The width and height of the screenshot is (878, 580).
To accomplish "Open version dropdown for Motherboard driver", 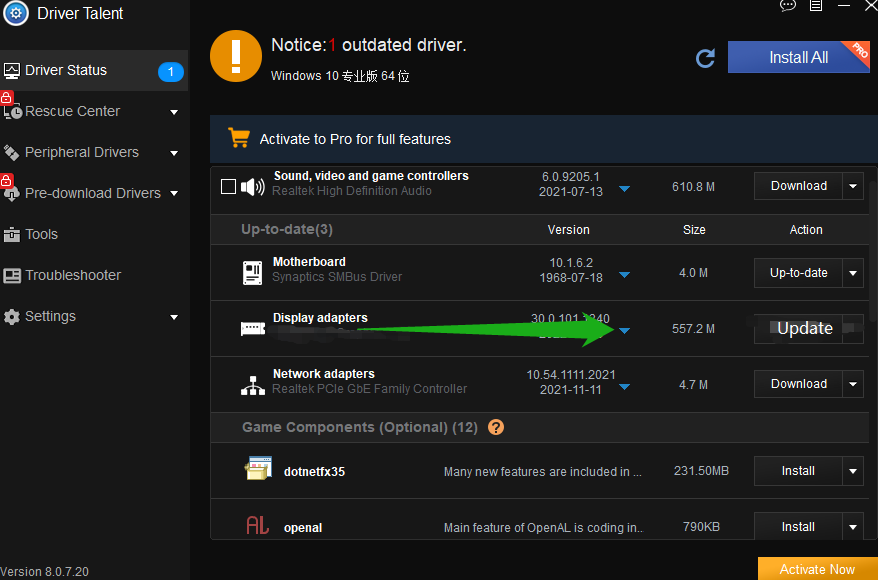I will (624, 275).
